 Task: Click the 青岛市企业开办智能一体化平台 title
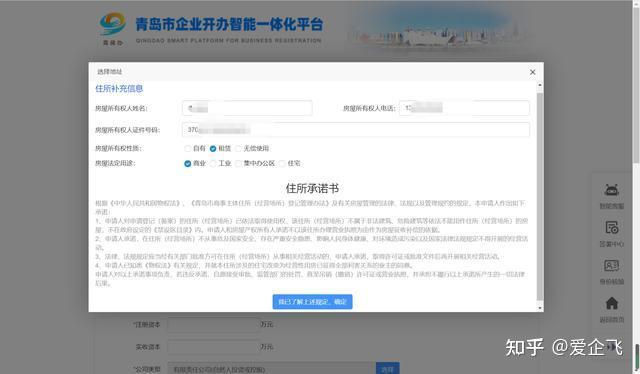coord(229,24)
